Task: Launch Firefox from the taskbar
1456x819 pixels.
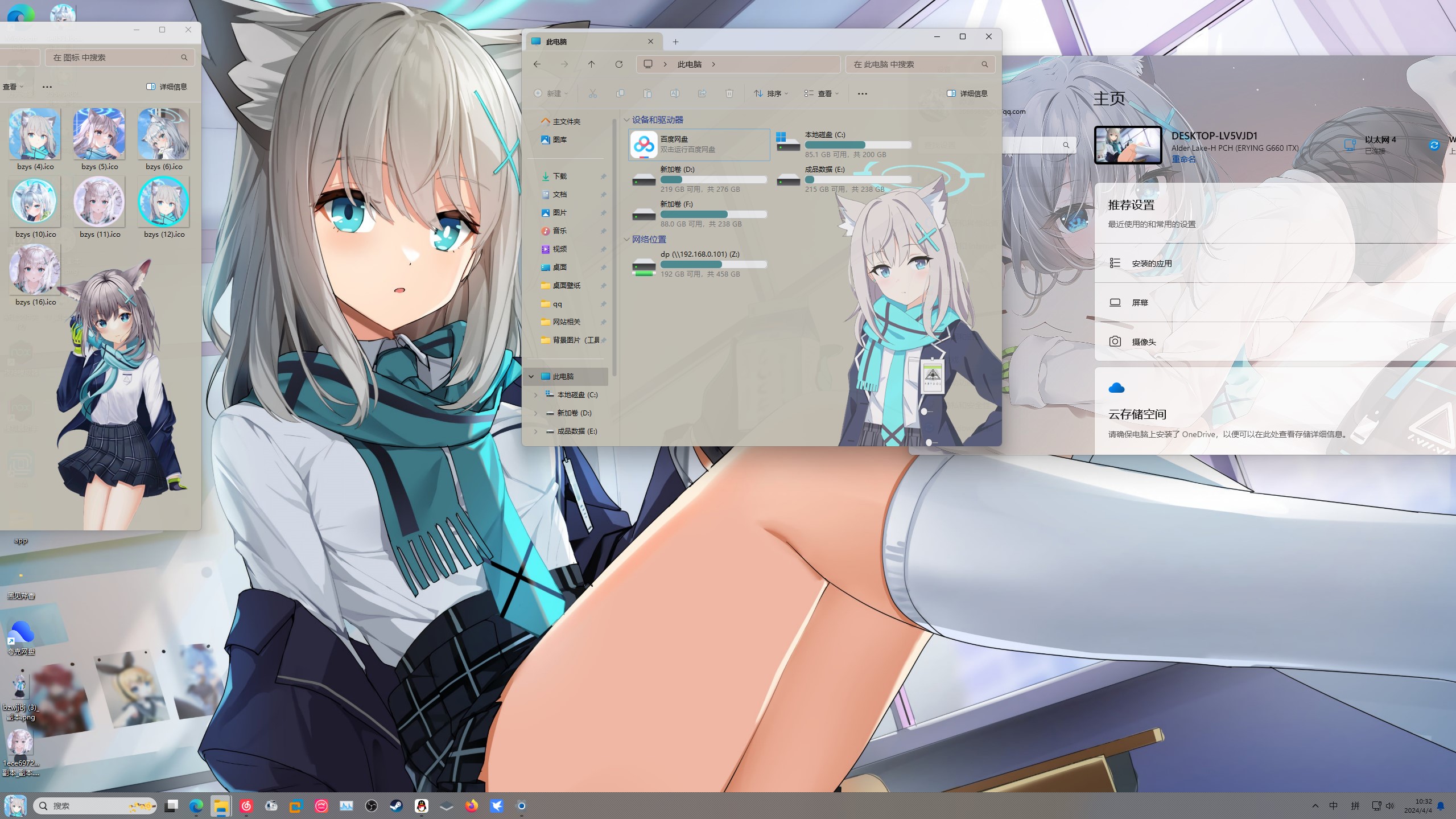Action: (x=471, y=805)
